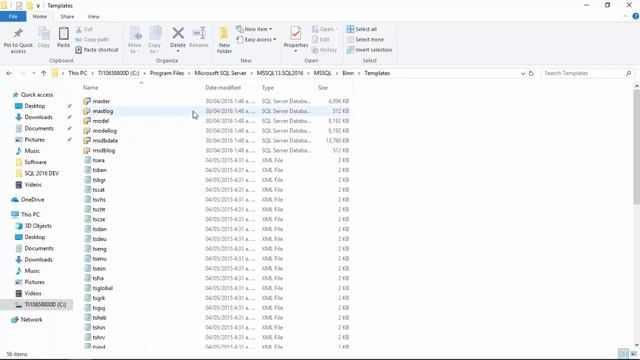Open the Move to dropdown
640x360 pixels.
pos(134,48)
